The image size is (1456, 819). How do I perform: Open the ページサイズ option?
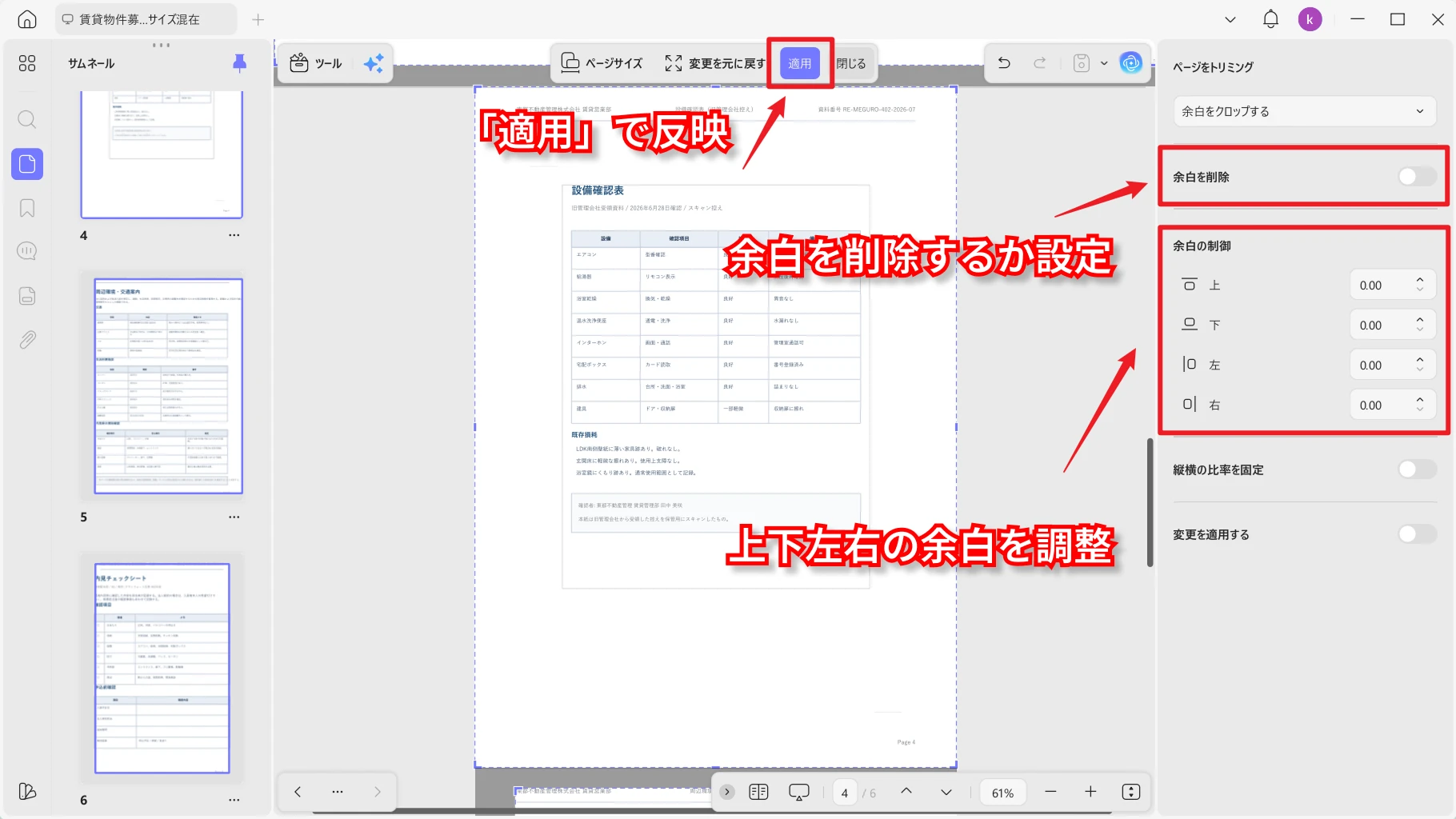(602, 63)
